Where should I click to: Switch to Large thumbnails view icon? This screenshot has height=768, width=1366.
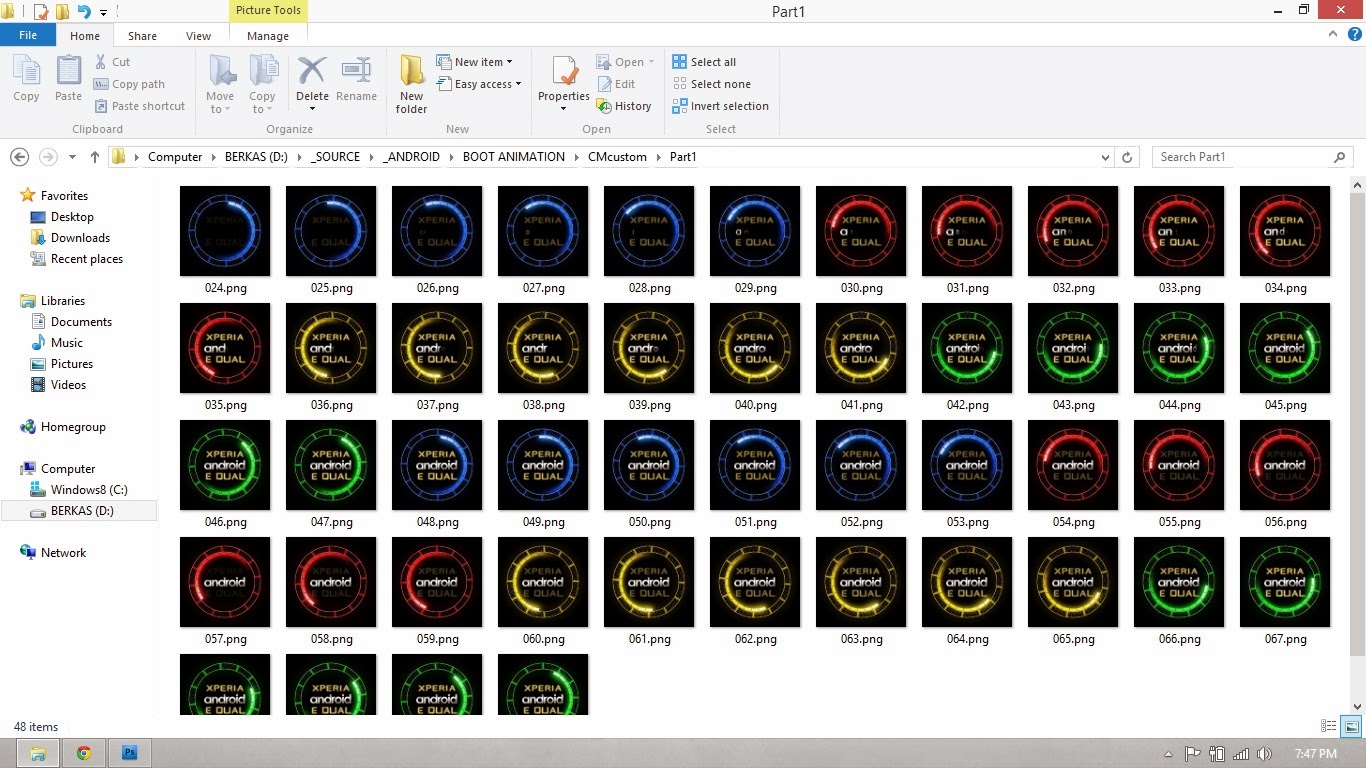(1352, 727)
